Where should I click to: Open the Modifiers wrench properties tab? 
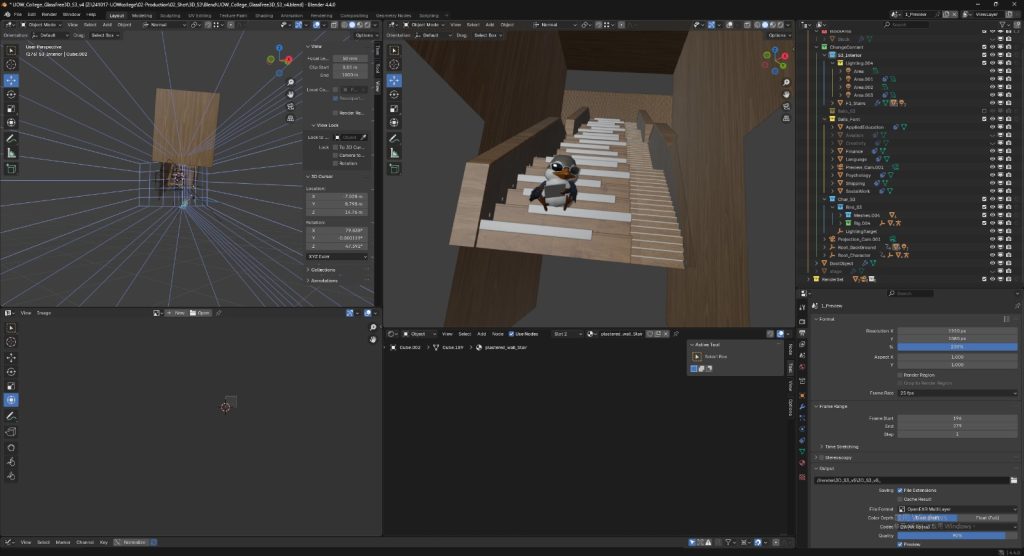coord(803,406)
